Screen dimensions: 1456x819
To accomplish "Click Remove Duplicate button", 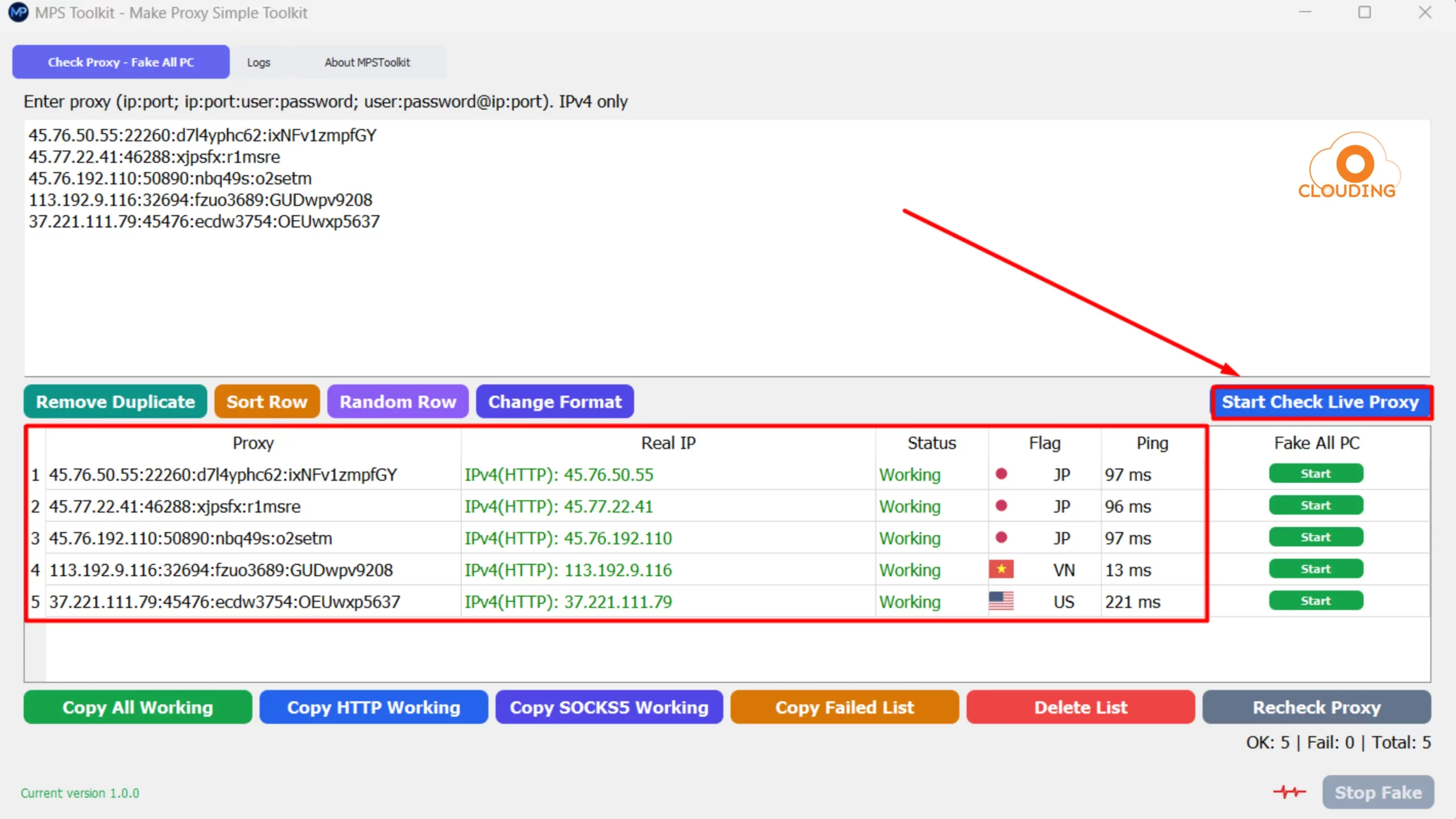I will (x=115, y=402).
